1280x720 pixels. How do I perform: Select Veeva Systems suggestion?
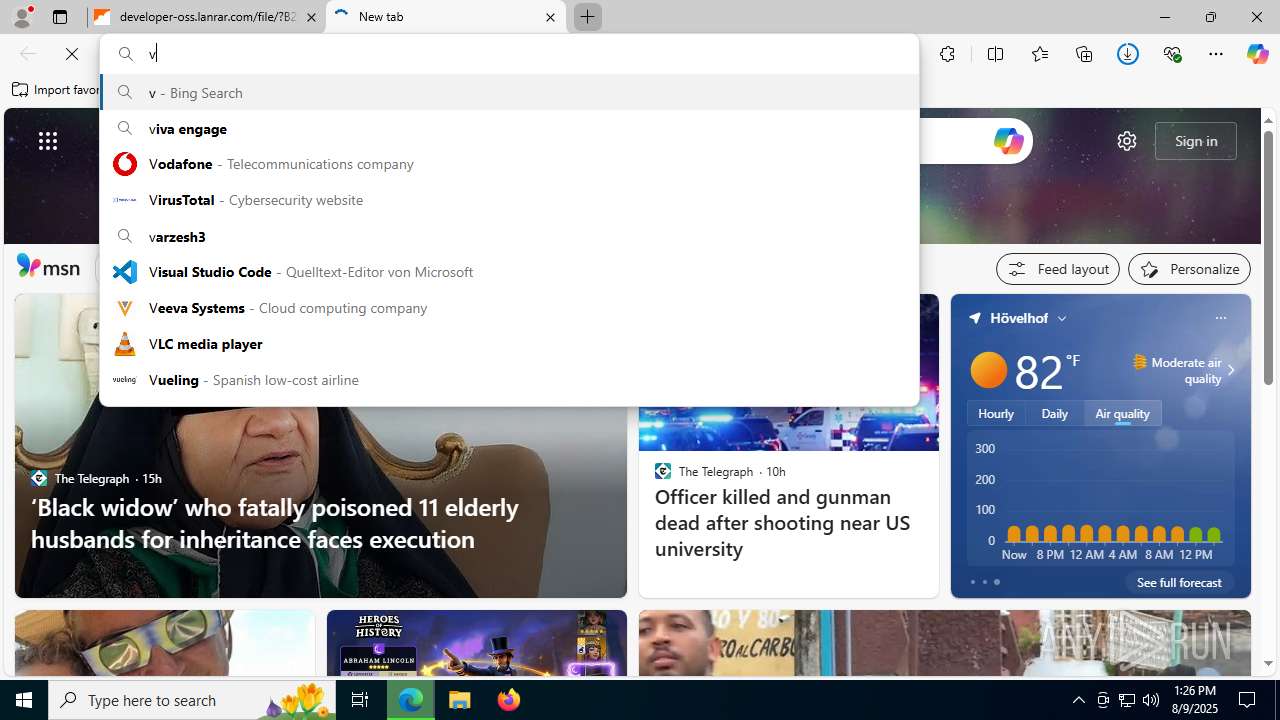[509, 308]
